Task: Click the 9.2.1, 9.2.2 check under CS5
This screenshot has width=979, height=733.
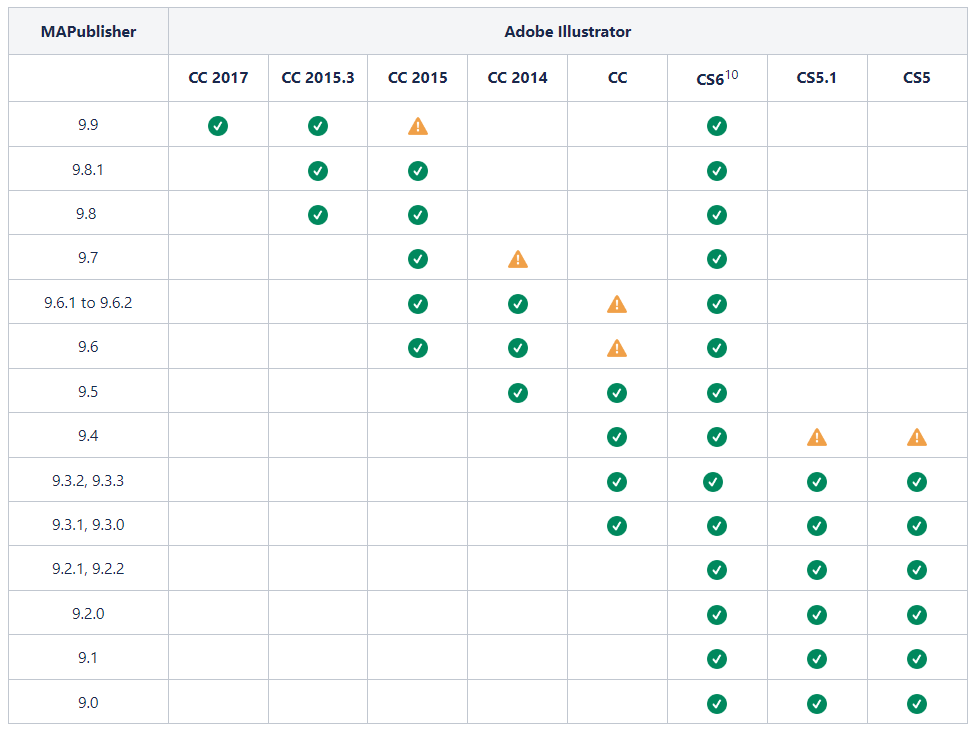Action: (917, 570)
